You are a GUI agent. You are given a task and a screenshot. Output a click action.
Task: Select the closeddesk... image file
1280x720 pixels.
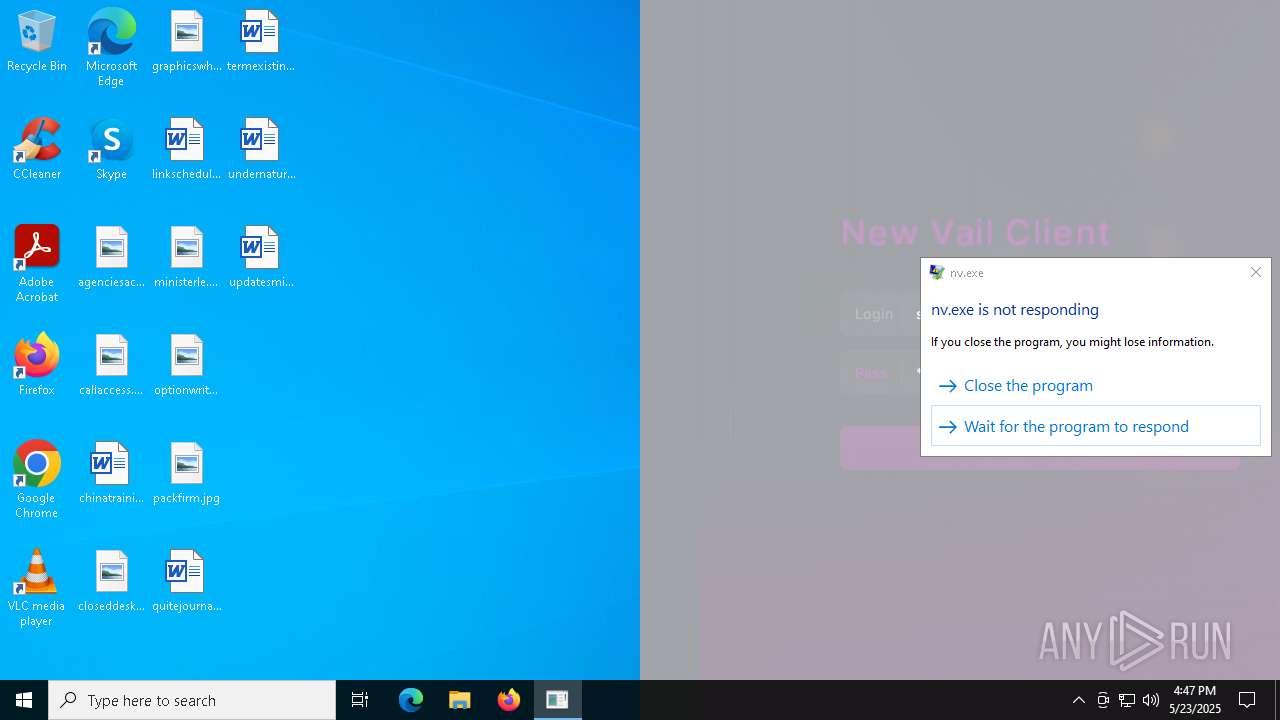(111, 582)
